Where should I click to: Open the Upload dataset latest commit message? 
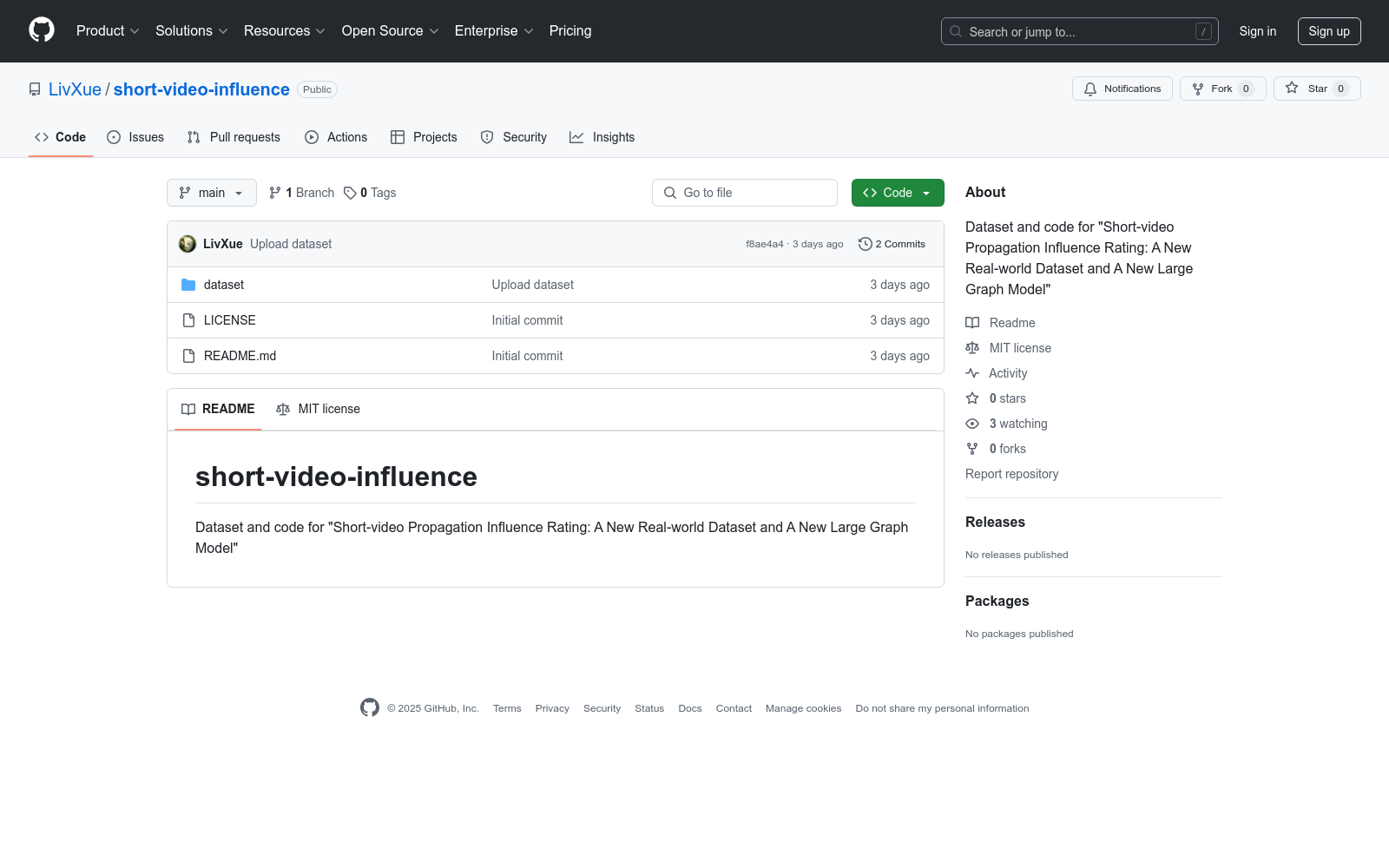(x=291, y=244)
